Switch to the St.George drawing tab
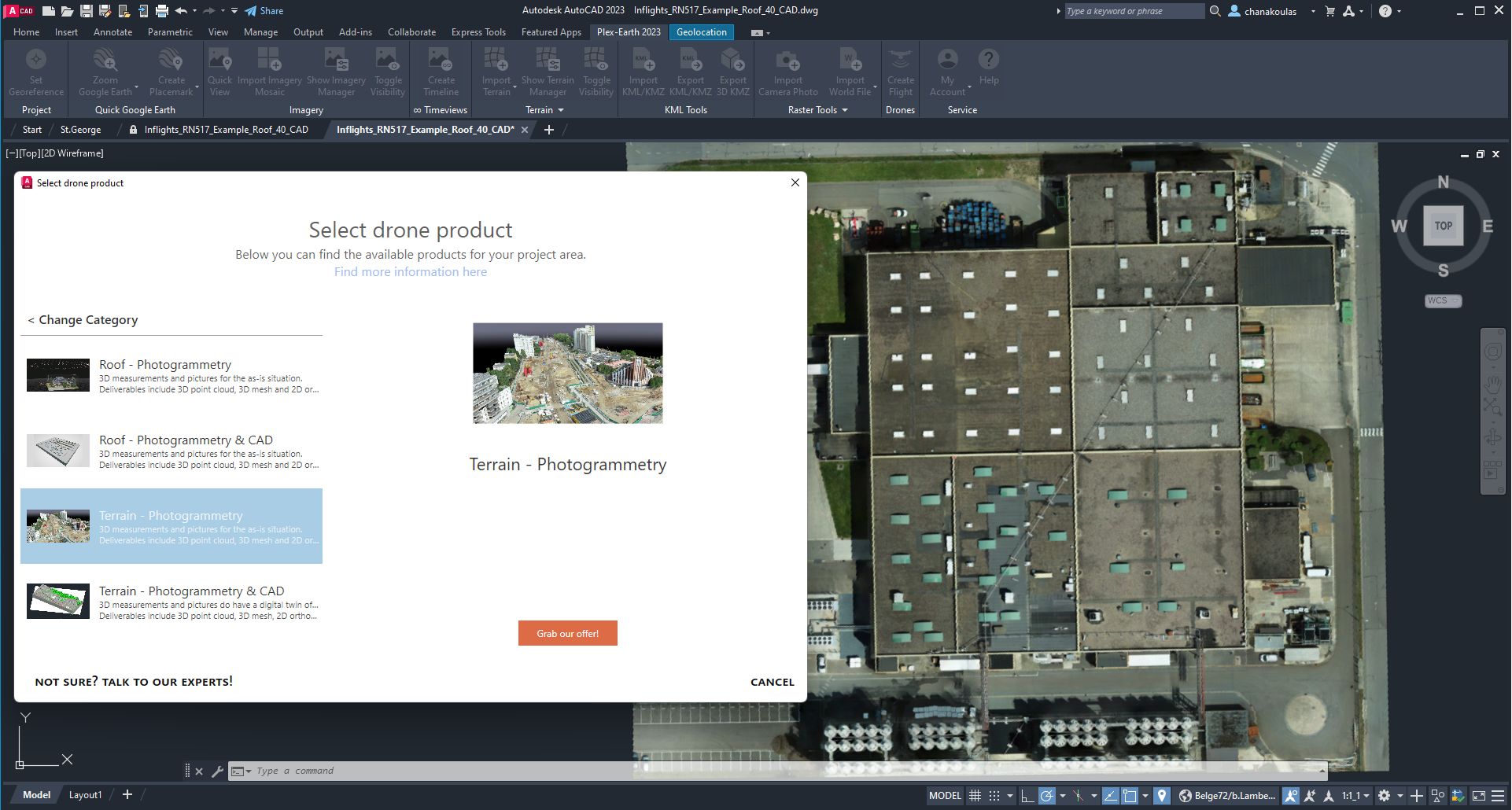 [x=80, y=130]
